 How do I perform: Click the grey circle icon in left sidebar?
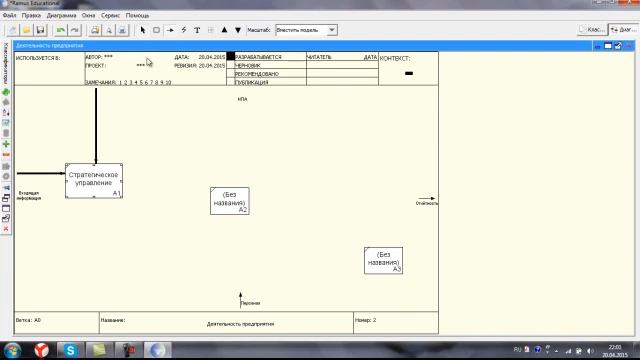click(6, 176)
